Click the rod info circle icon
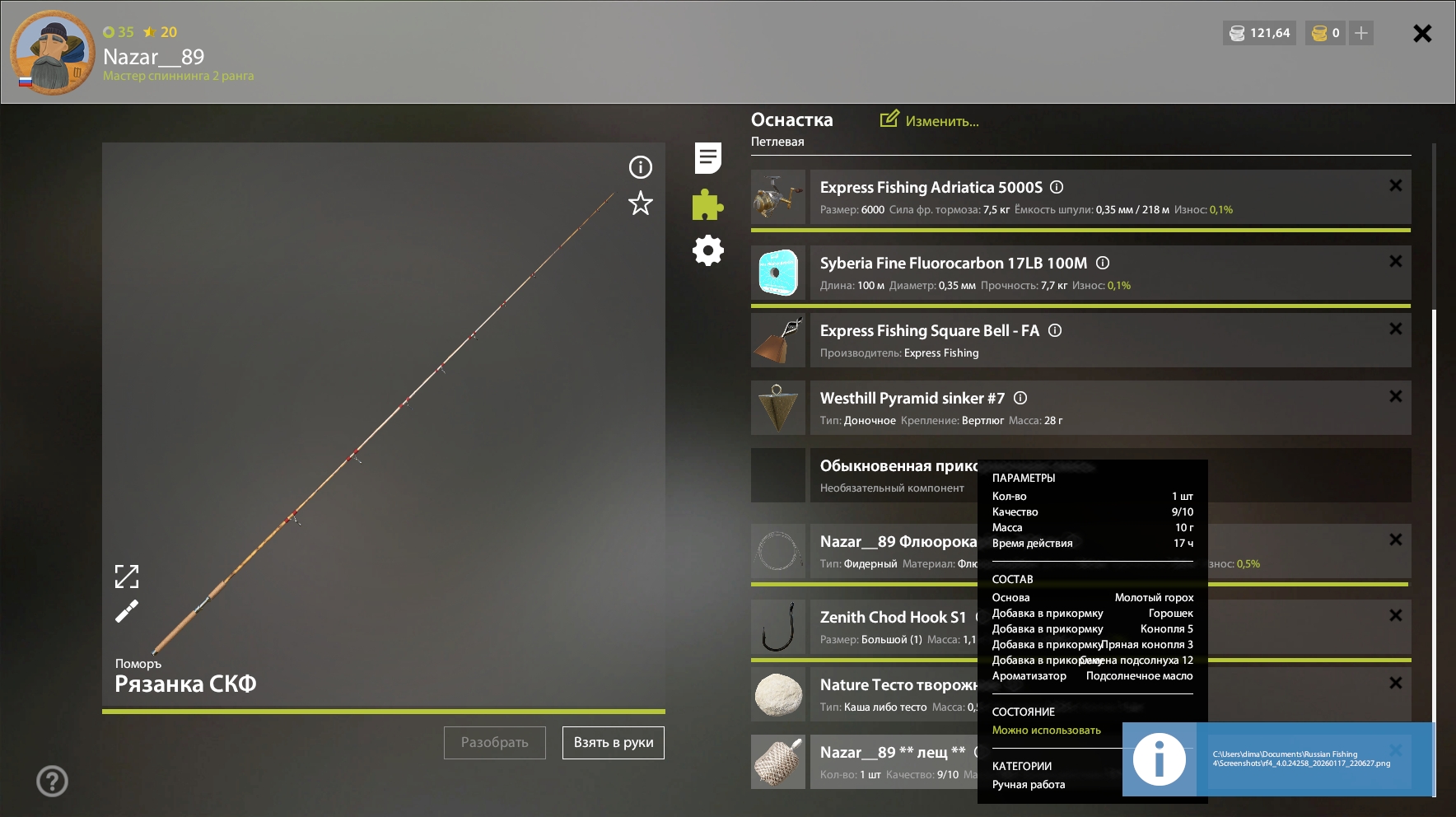The width and height of the screenshot is (1456, 817). pos(640,167)
